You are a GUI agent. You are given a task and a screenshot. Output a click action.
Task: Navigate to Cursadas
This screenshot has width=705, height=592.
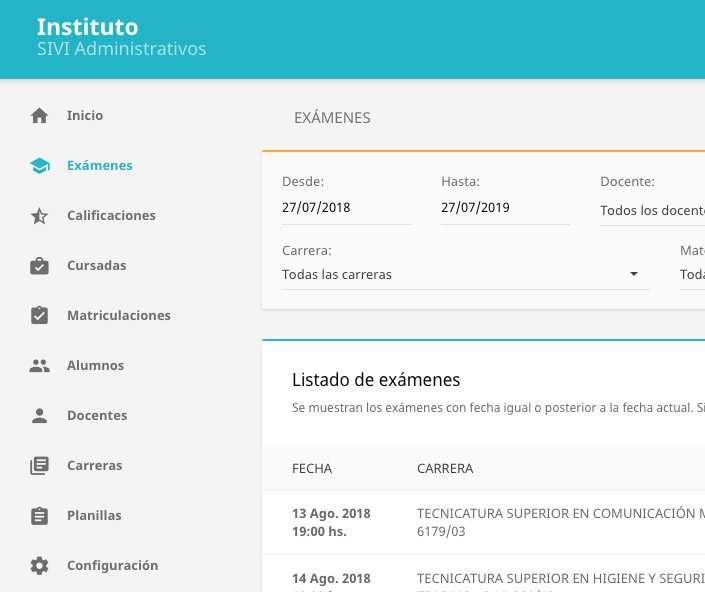[x=97, y=265]
